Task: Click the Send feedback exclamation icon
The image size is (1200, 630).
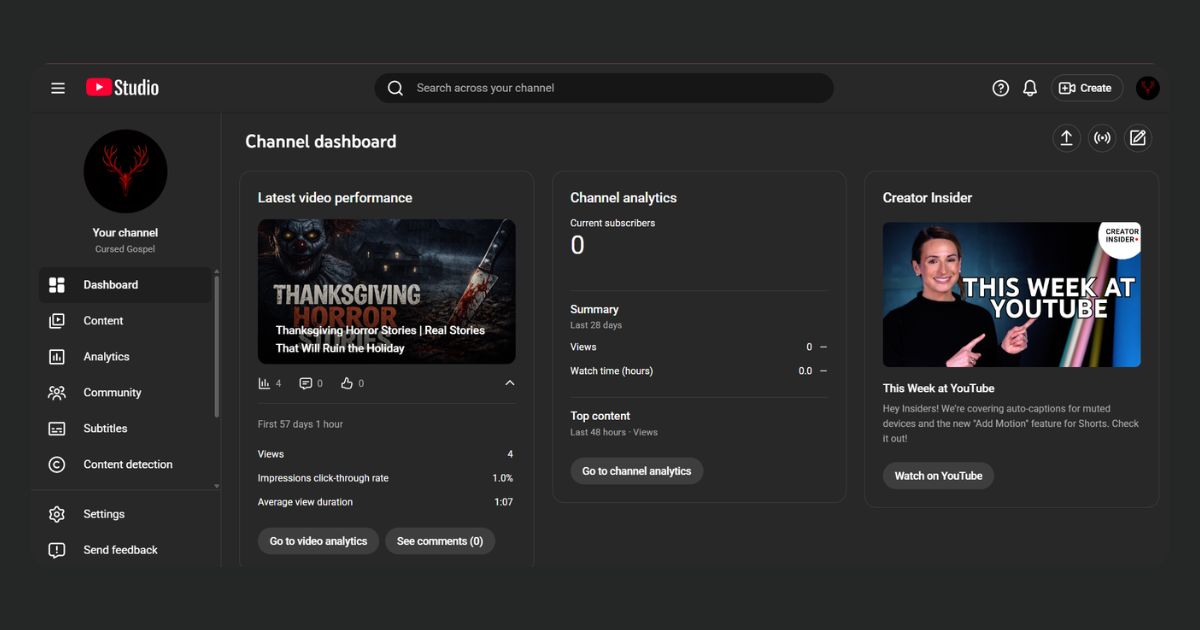Action: point(57,550)
